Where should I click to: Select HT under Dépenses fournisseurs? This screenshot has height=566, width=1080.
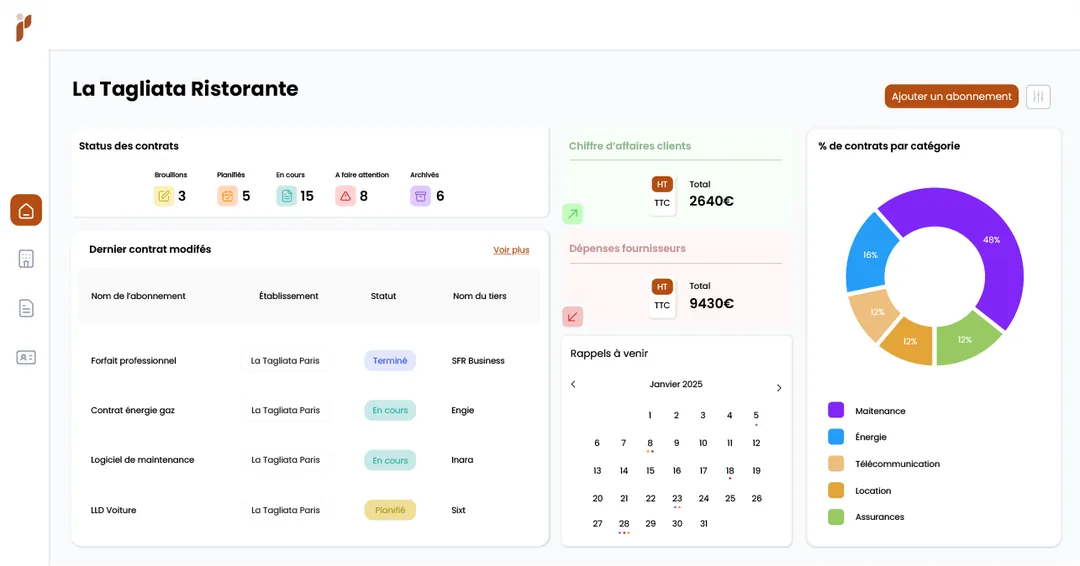coord(662,286)
